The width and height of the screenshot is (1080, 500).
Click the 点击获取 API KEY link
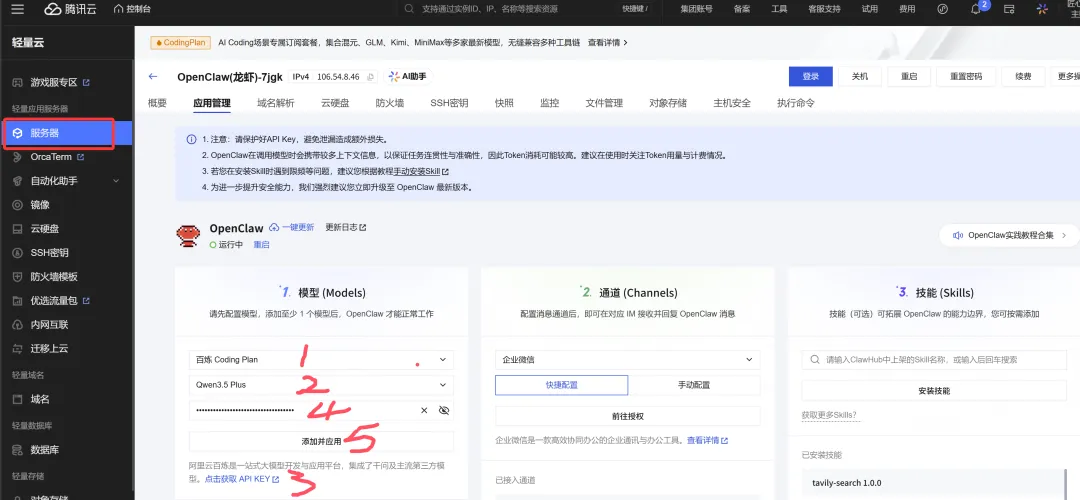click(x=242, y=479)
